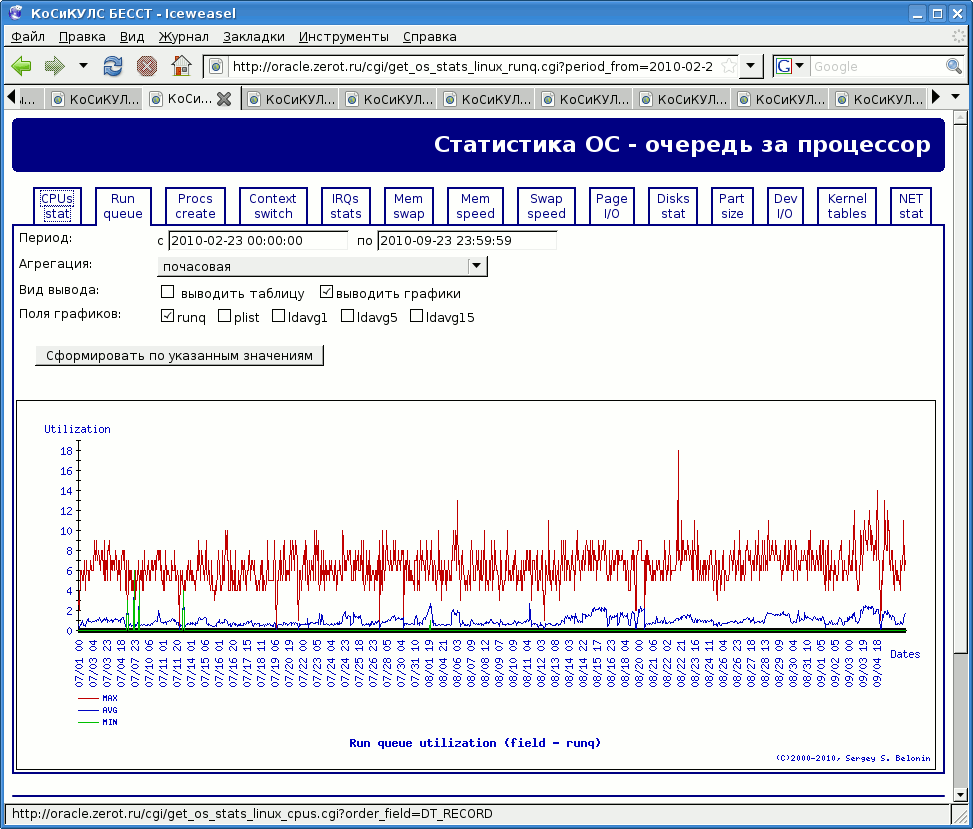Viewport: 973px width, 829px height.
Task: Open the Вид menu
Action: point(132,37)
